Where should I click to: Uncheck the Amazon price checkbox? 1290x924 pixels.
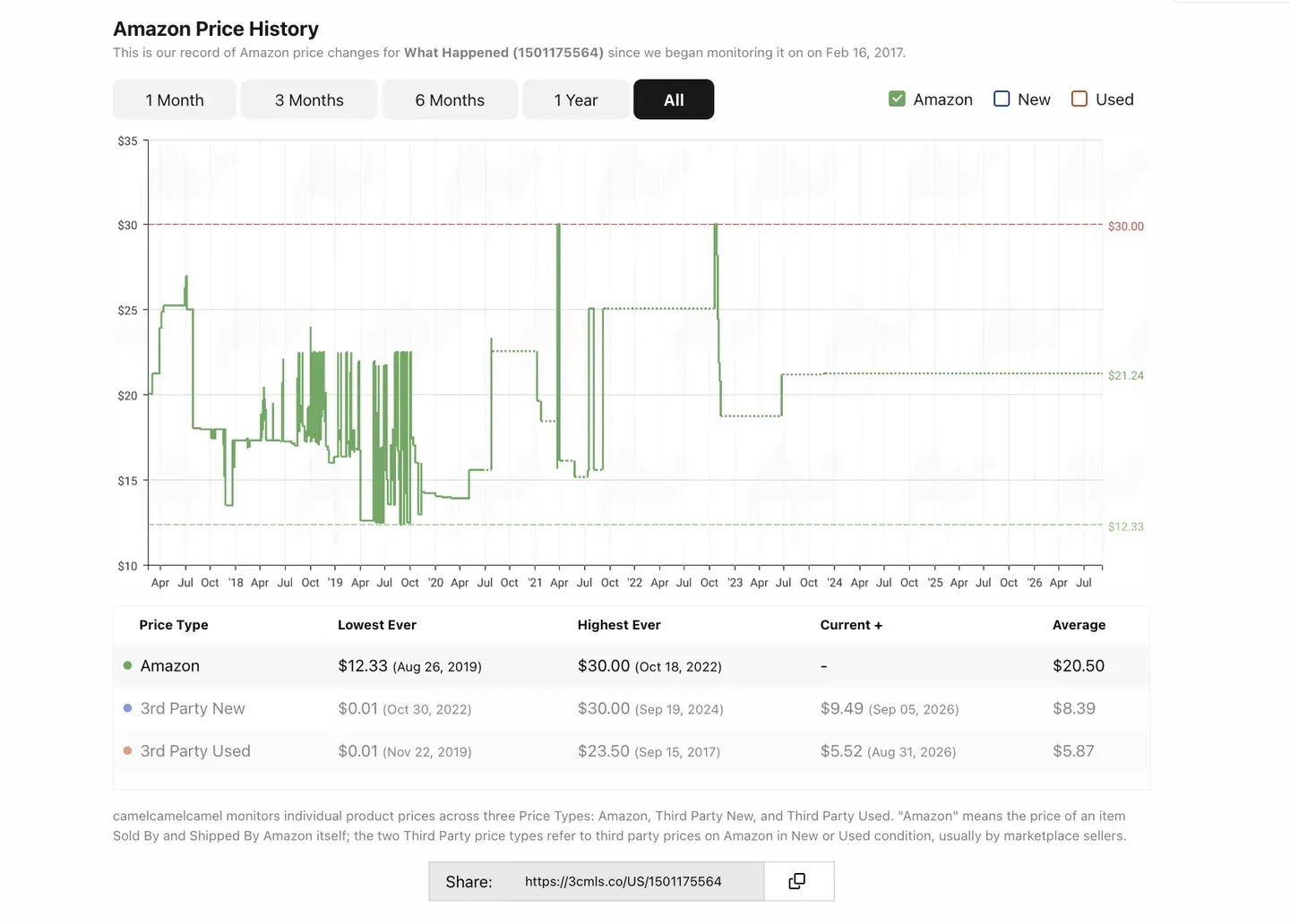click(897, 98)
